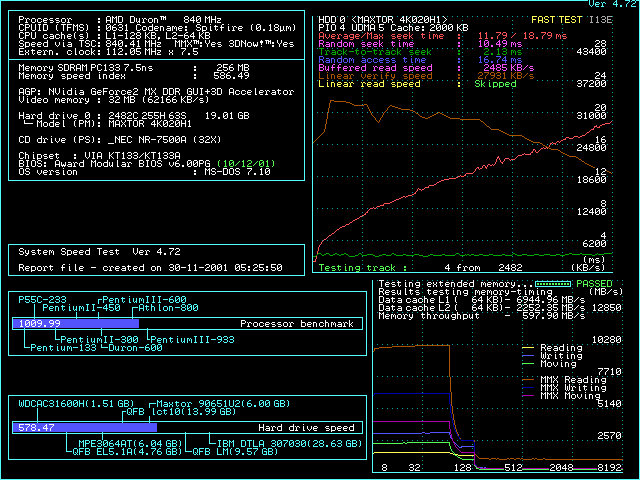Click the yellow 'FAST TEST' label
640x480 pixels.
556,20
